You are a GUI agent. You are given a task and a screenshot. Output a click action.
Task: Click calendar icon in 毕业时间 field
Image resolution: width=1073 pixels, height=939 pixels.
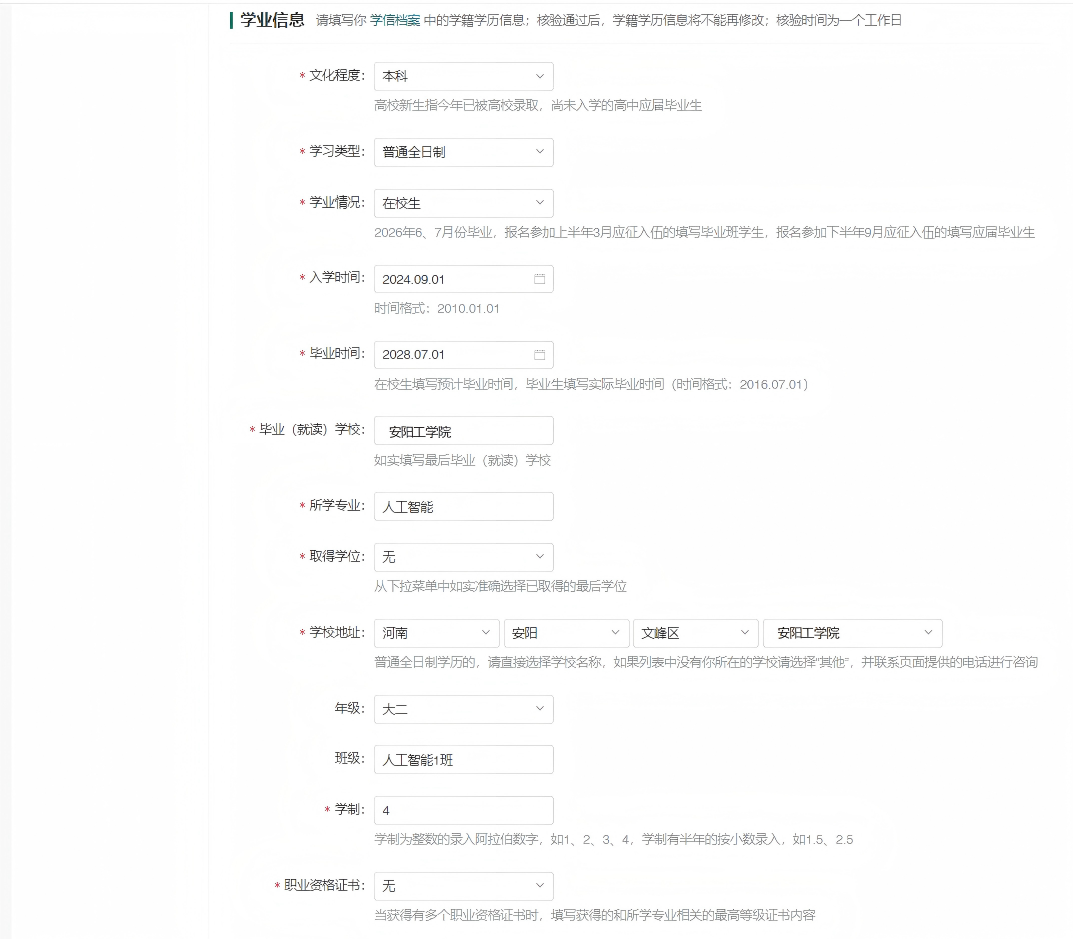[539, 355]
